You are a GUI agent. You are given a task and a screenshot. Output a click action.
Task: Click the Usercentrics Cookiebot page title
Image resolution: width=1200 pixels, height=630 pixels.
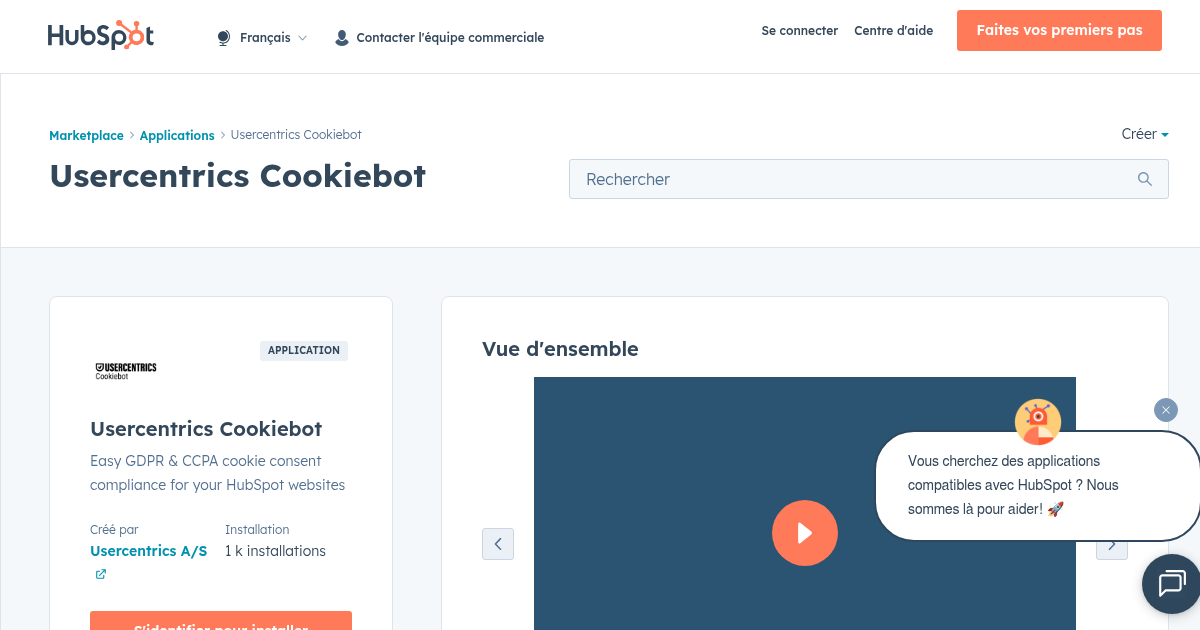tap(238, 176)
